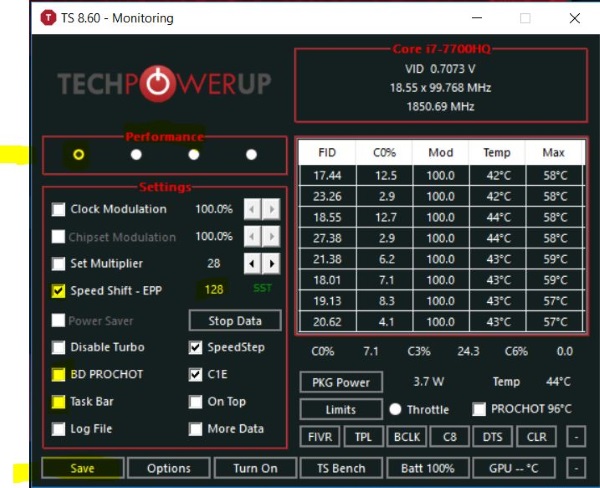The image size is (600, 488).
Task: Click the Stop Data button
Action: pos(235,320)
